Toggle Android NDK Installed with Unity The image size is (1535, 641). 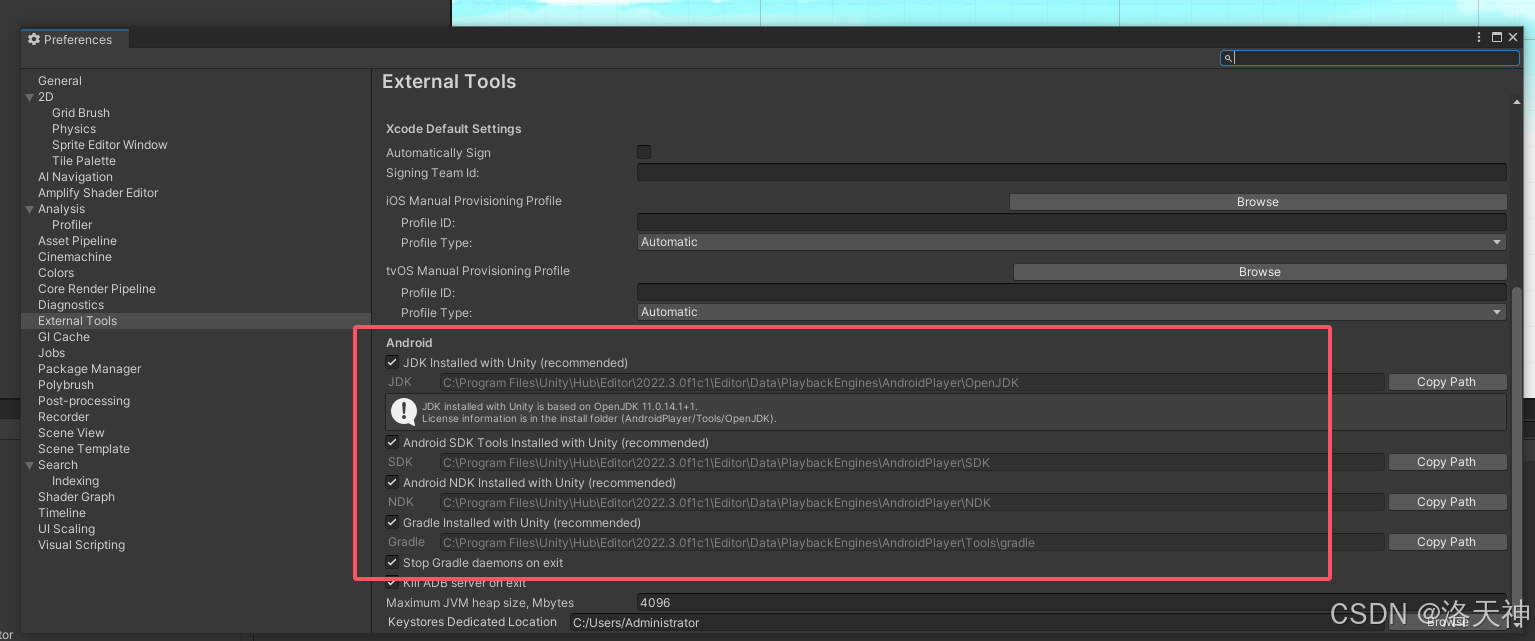click(392, 482)
